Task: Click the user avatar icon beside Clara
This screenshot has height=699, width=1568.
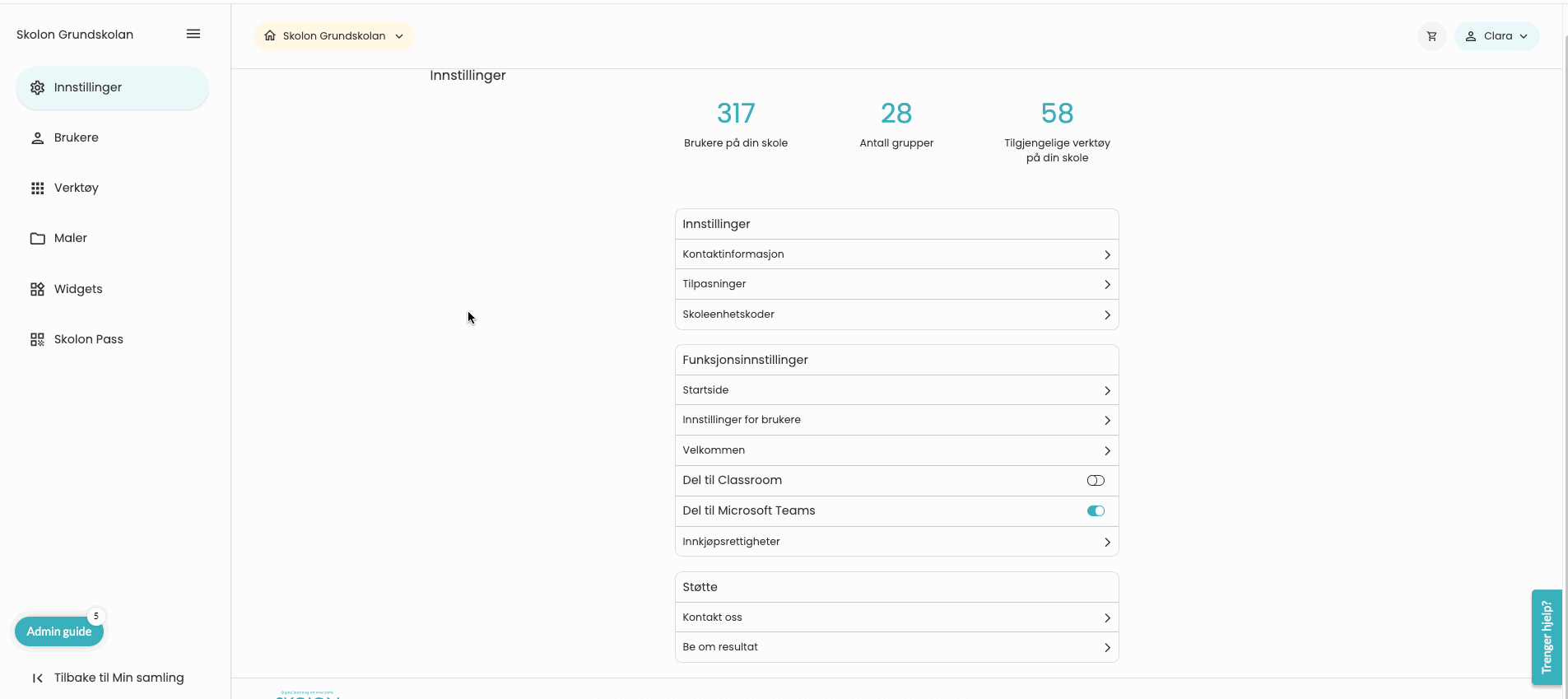Action: 1471,36
